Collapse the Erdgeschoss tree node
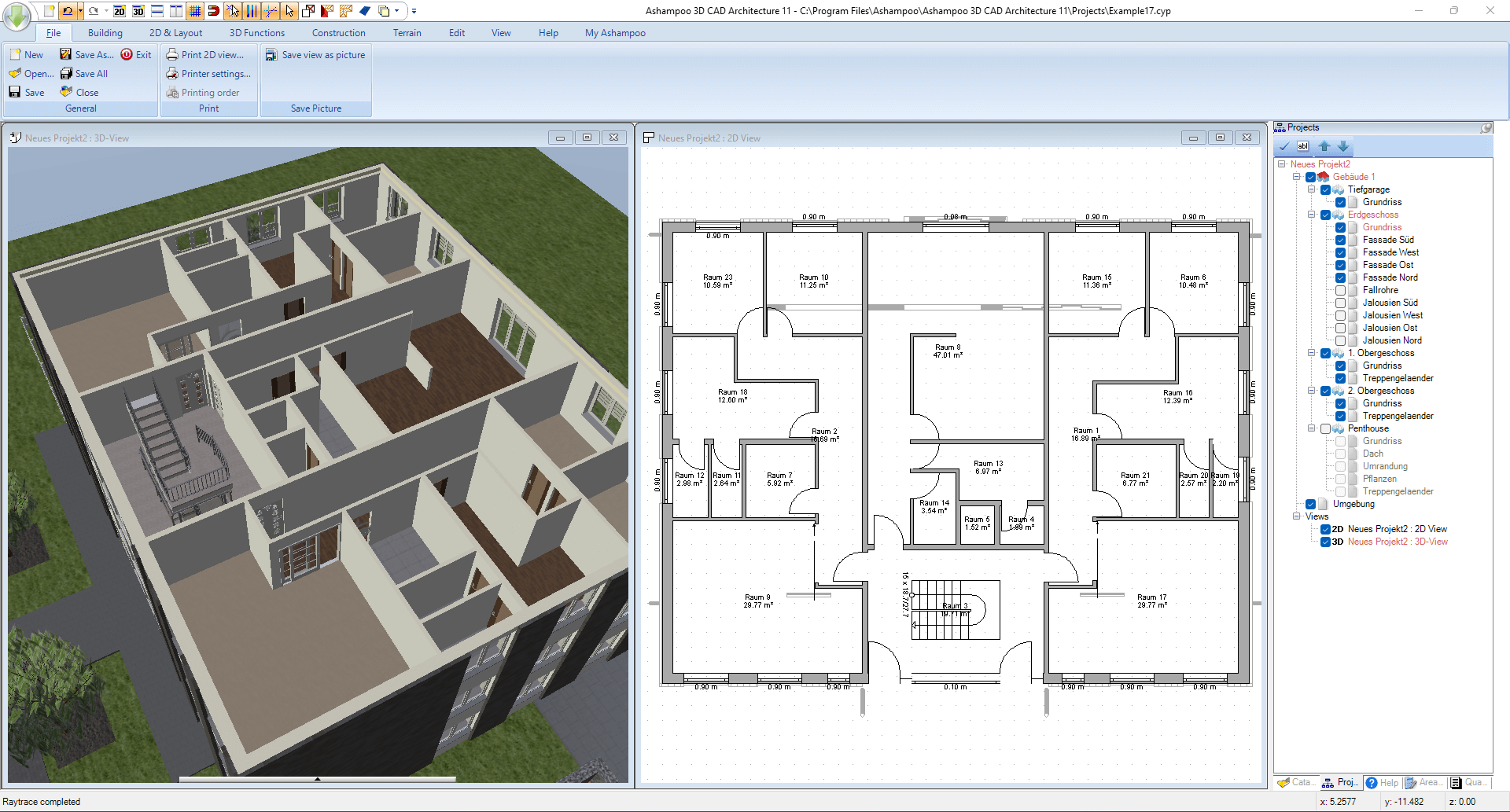Image resolution: width=1510 pixels, height=812 pixels. click(1311, 215)
